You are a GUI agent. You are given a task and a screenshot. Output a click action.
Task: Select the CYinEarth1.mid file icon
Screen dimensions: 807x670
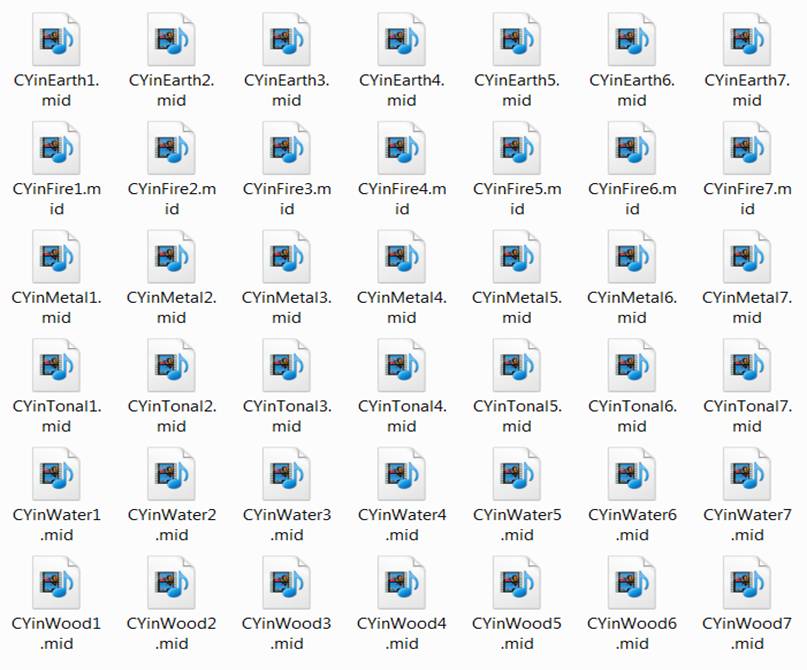coord(56,39)
